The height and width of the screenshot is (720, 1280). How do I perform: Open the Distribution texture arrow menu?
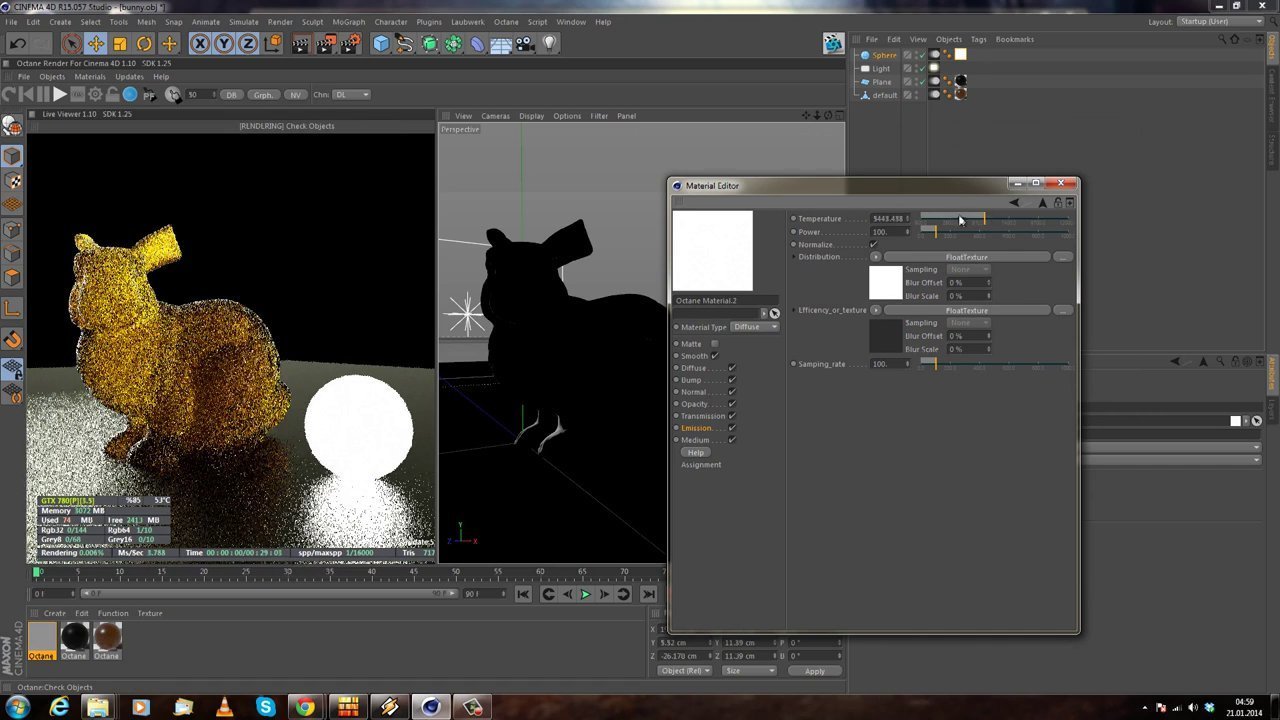point(876,257)
